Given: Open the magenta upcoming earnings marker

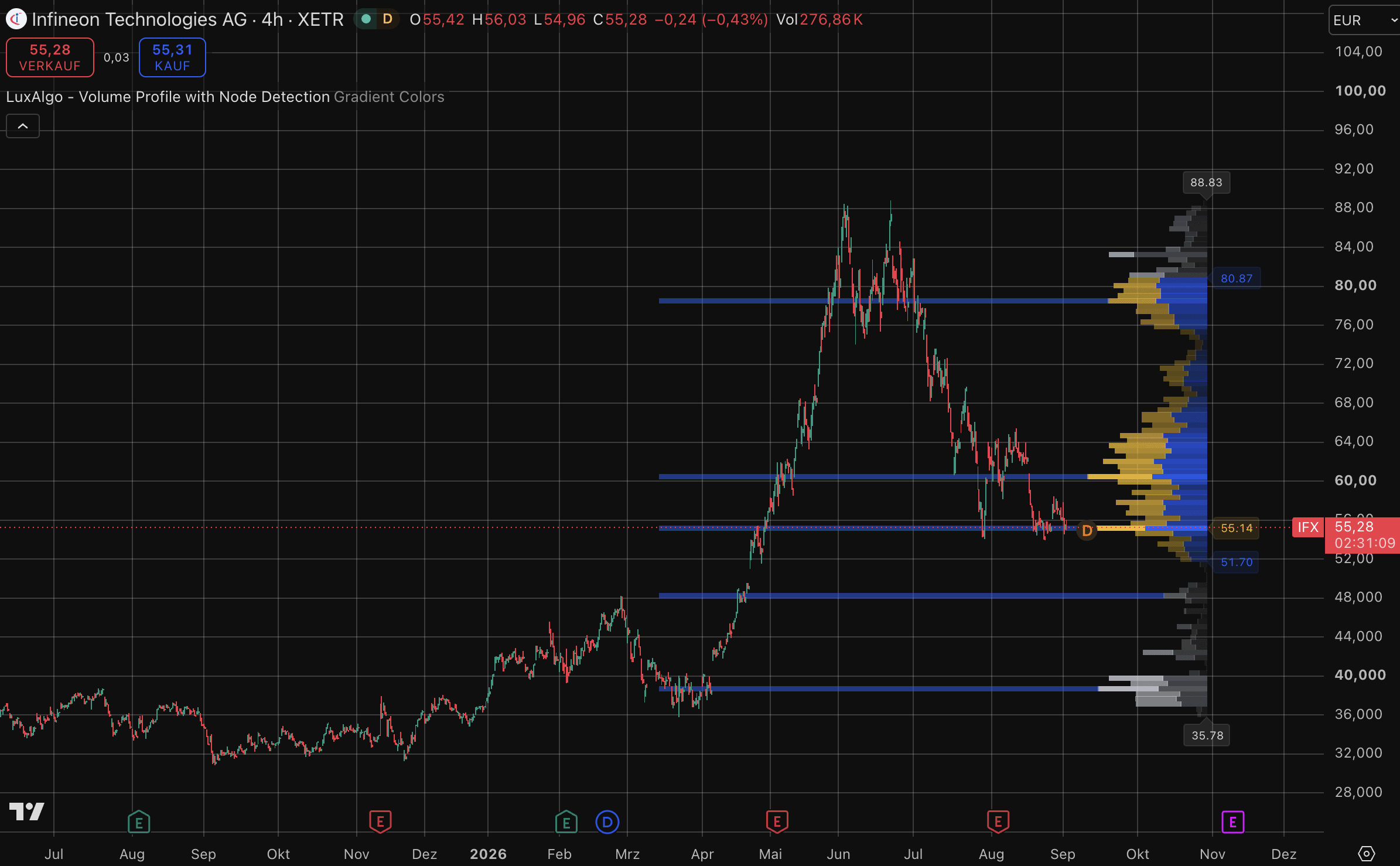Looking at the screenshot, I should [1233, 822].
